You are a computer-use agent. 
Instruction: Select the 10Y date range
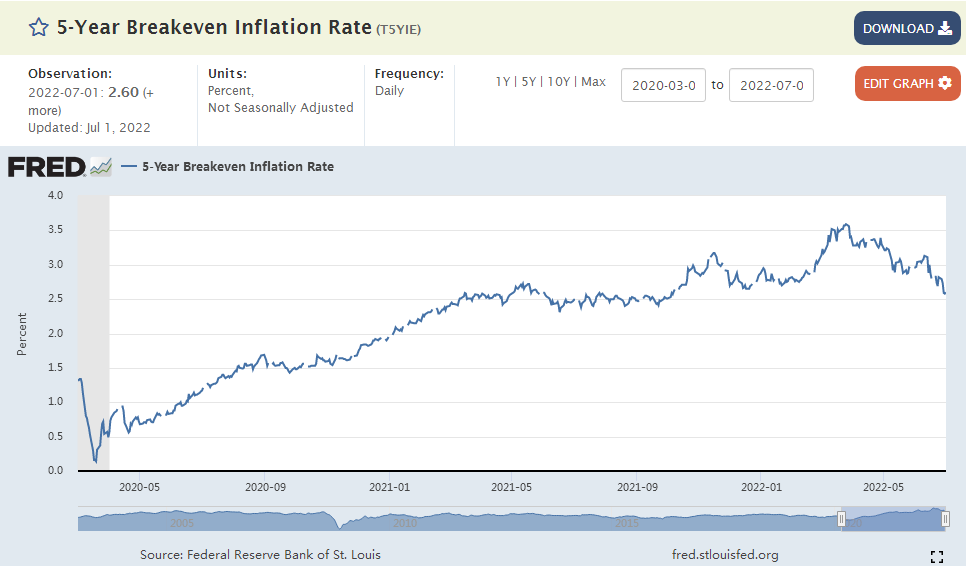[x=559, y=82]
